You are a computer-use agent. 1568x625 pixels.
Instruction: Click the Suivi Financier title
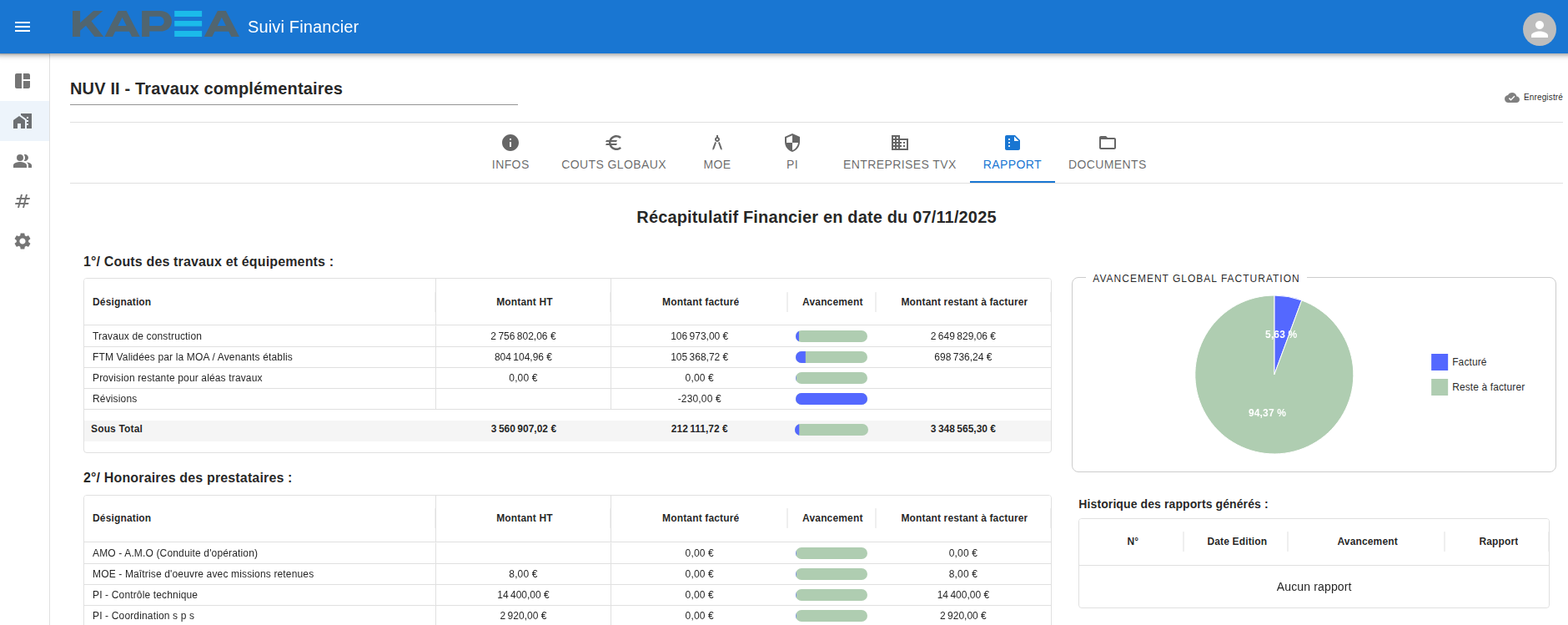[303, 27]
